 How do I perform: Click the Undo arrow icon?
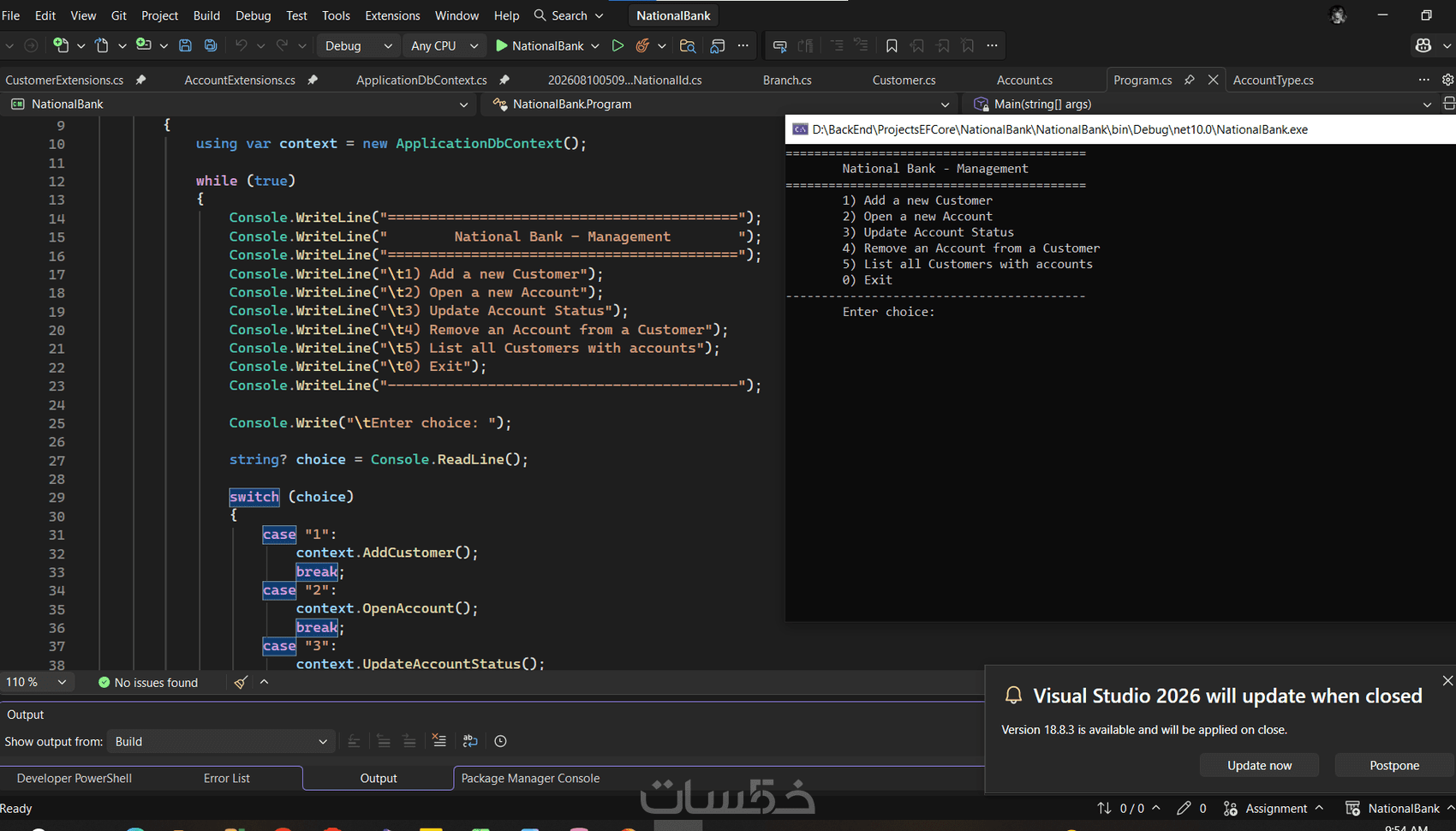[x=242, y=45]
